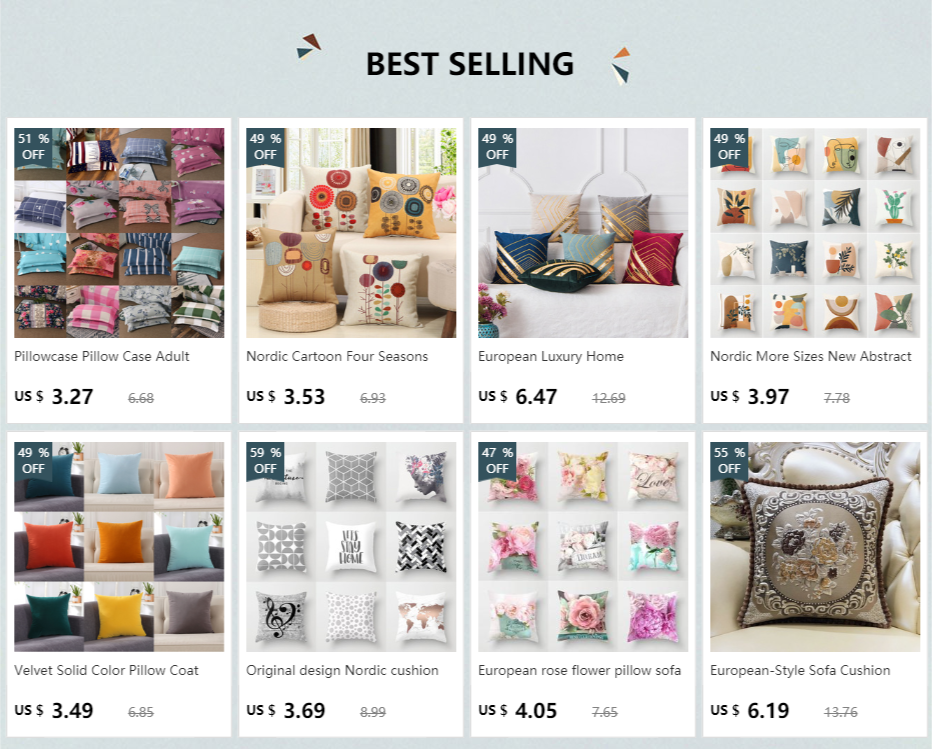Click the 51% OFF badge on the pillowcase
Screen dimensions: 932x749
[33, 147]
